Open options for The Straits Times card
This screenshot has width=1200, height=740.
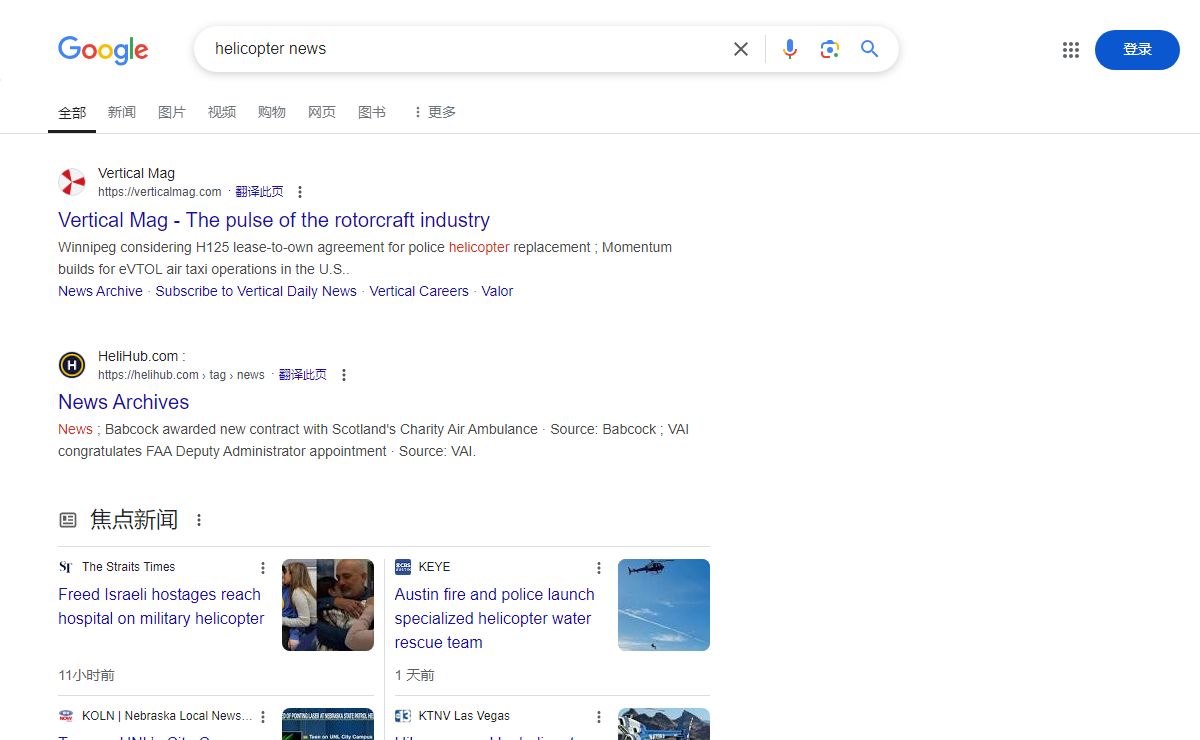pos(263,568)
